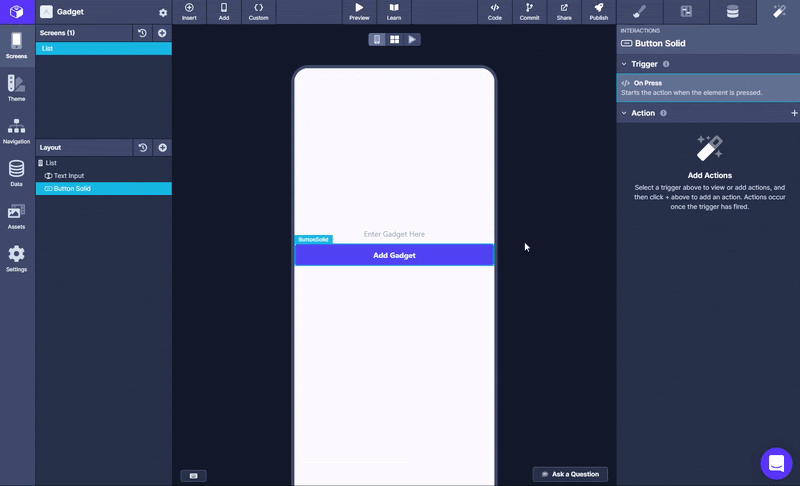Switch to the Styles brush tab
Screen dimensions: 800x486
pyautogui.click(x=640, y=11)
